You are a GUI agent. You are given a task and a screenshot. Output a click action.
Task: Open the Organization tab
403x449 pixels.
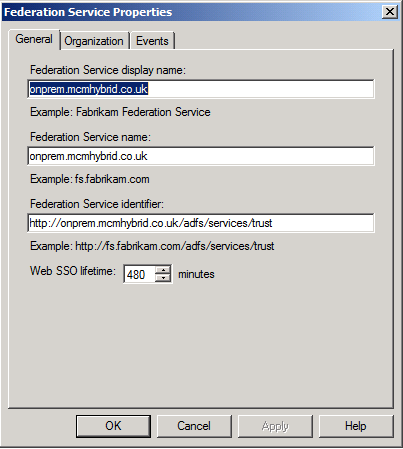click(x=94, y=41)
